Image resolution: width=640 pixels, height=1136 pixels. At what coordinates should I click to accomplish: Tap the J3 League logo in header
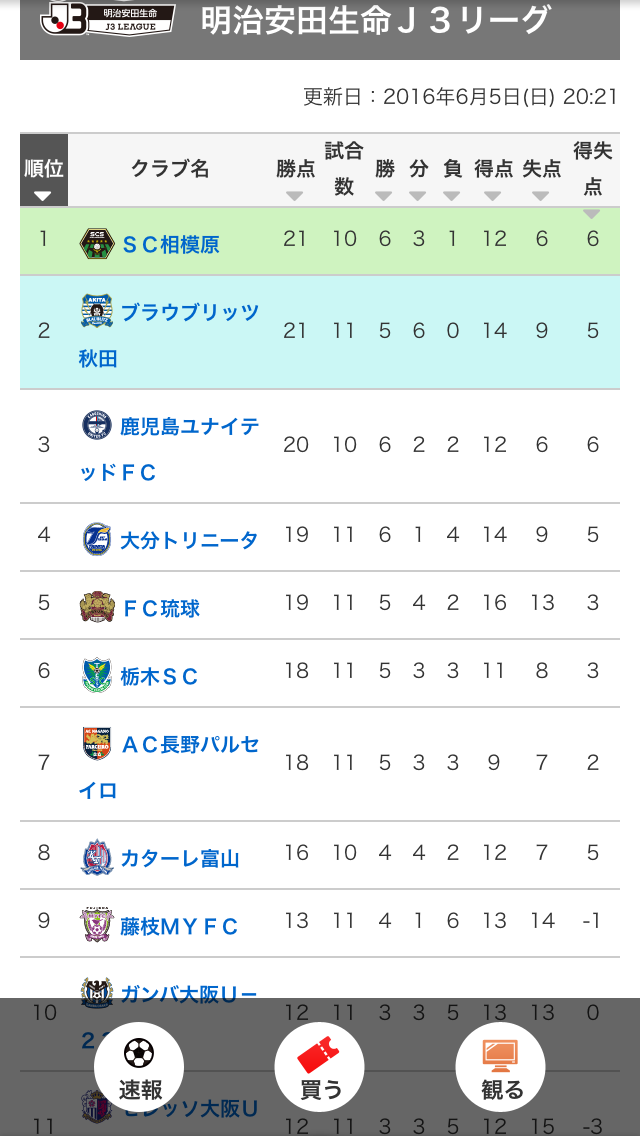(107, 19)
